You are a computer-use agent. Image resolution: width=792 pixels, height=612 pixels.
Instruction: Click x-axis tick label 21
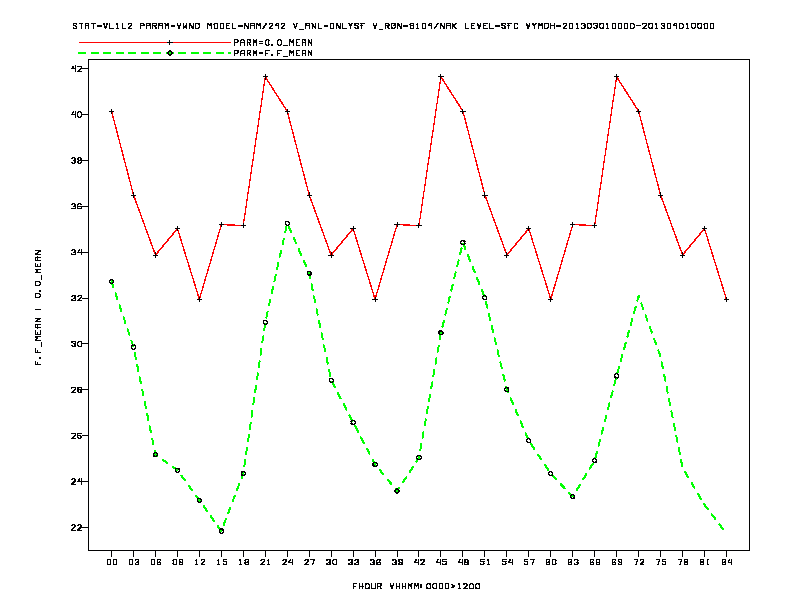265,562
